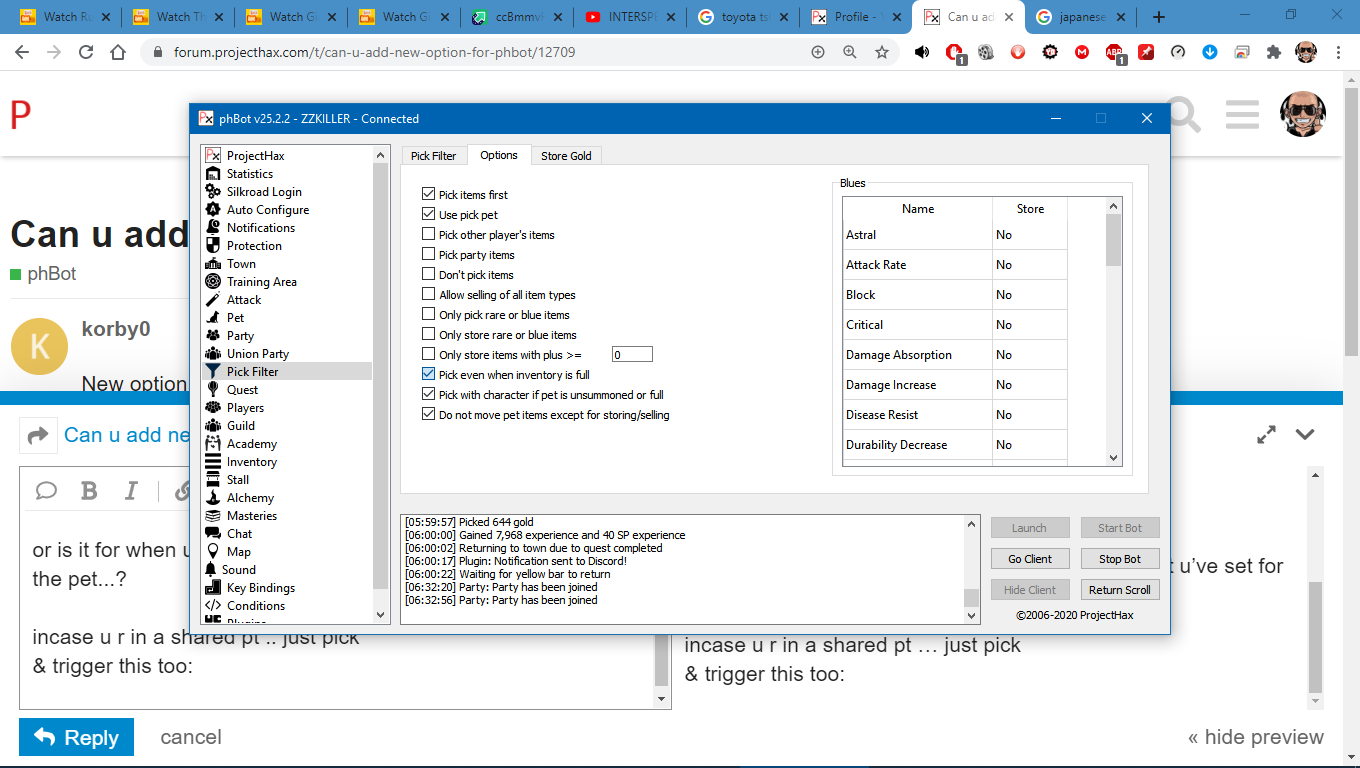Click the Bold icon in reply editor
Screen dimensions: 1360x768
pos(89,490)
